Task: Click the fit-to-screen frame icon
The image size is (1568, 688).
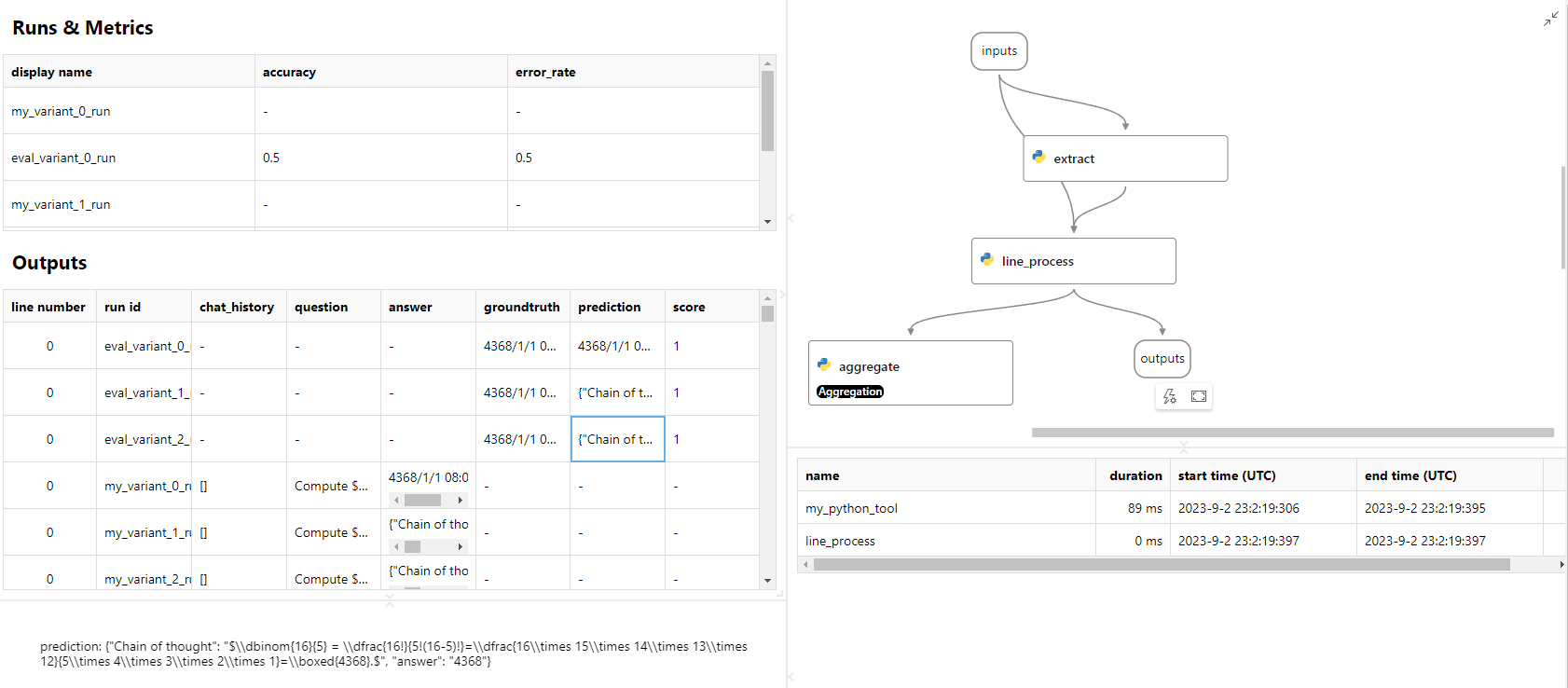Action: [x=1199, y=396]
